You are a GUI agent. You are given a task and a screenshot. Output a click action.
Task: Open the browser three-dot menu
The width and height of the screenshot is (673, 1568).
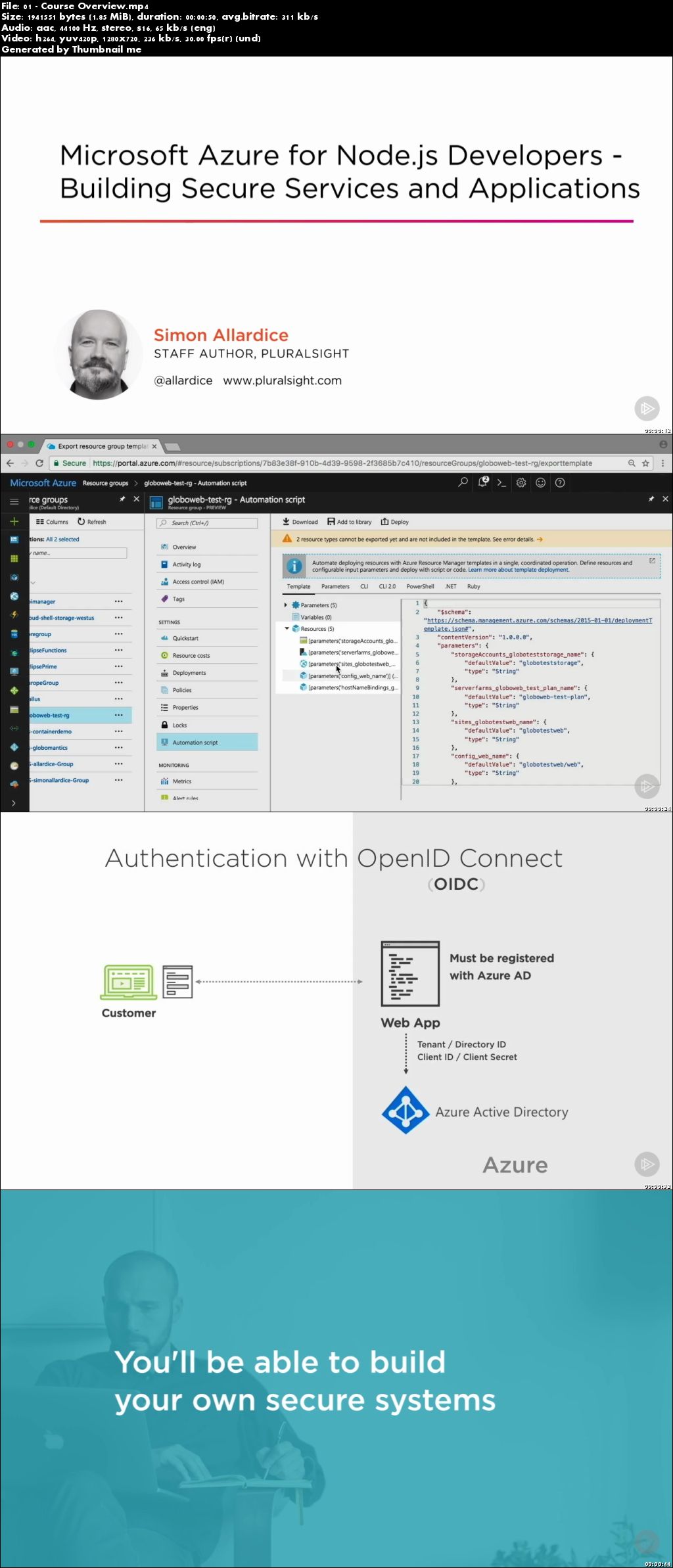point(662,463)
